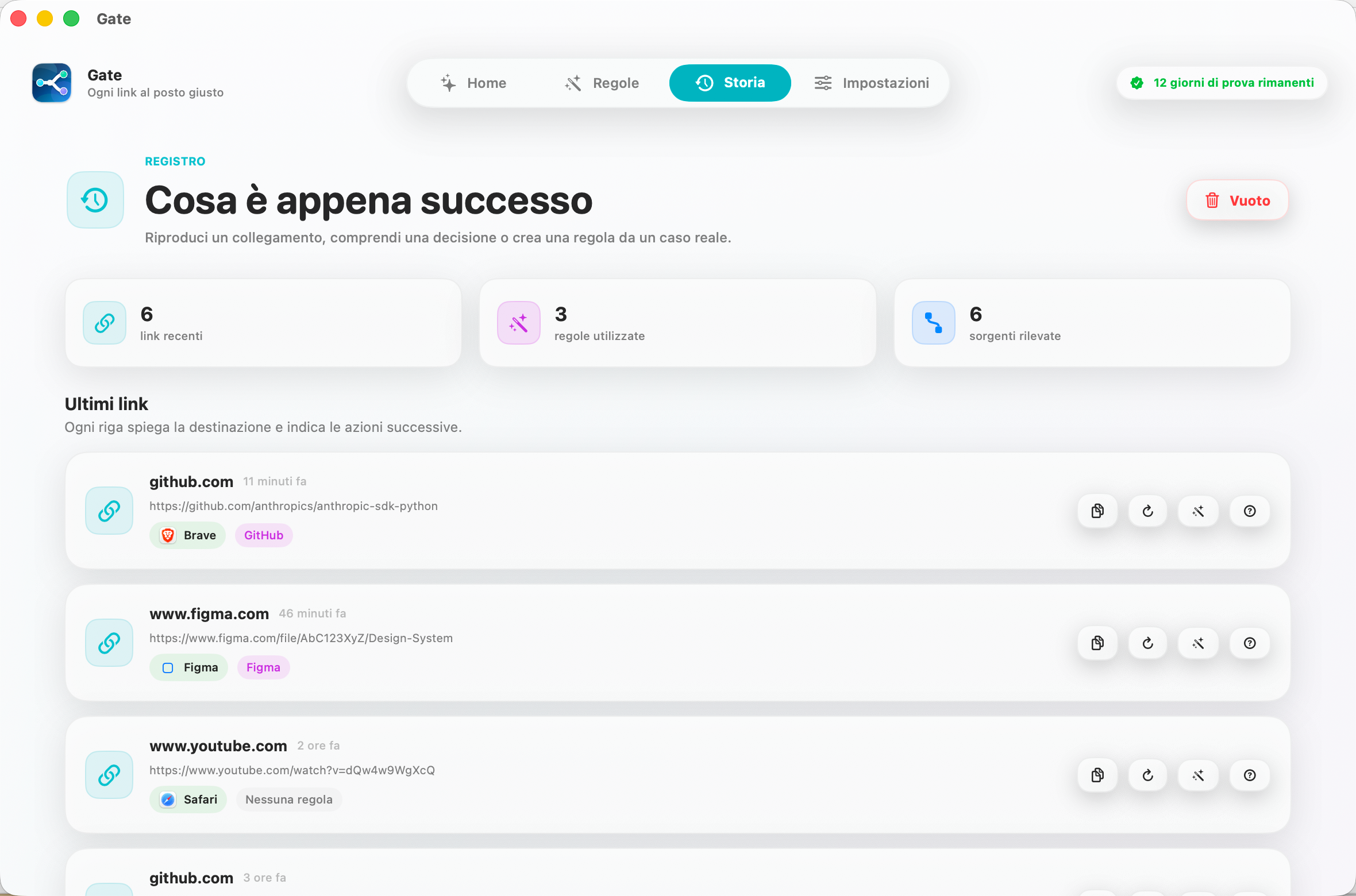Switch to the Home tab

(x=473, y=83)
